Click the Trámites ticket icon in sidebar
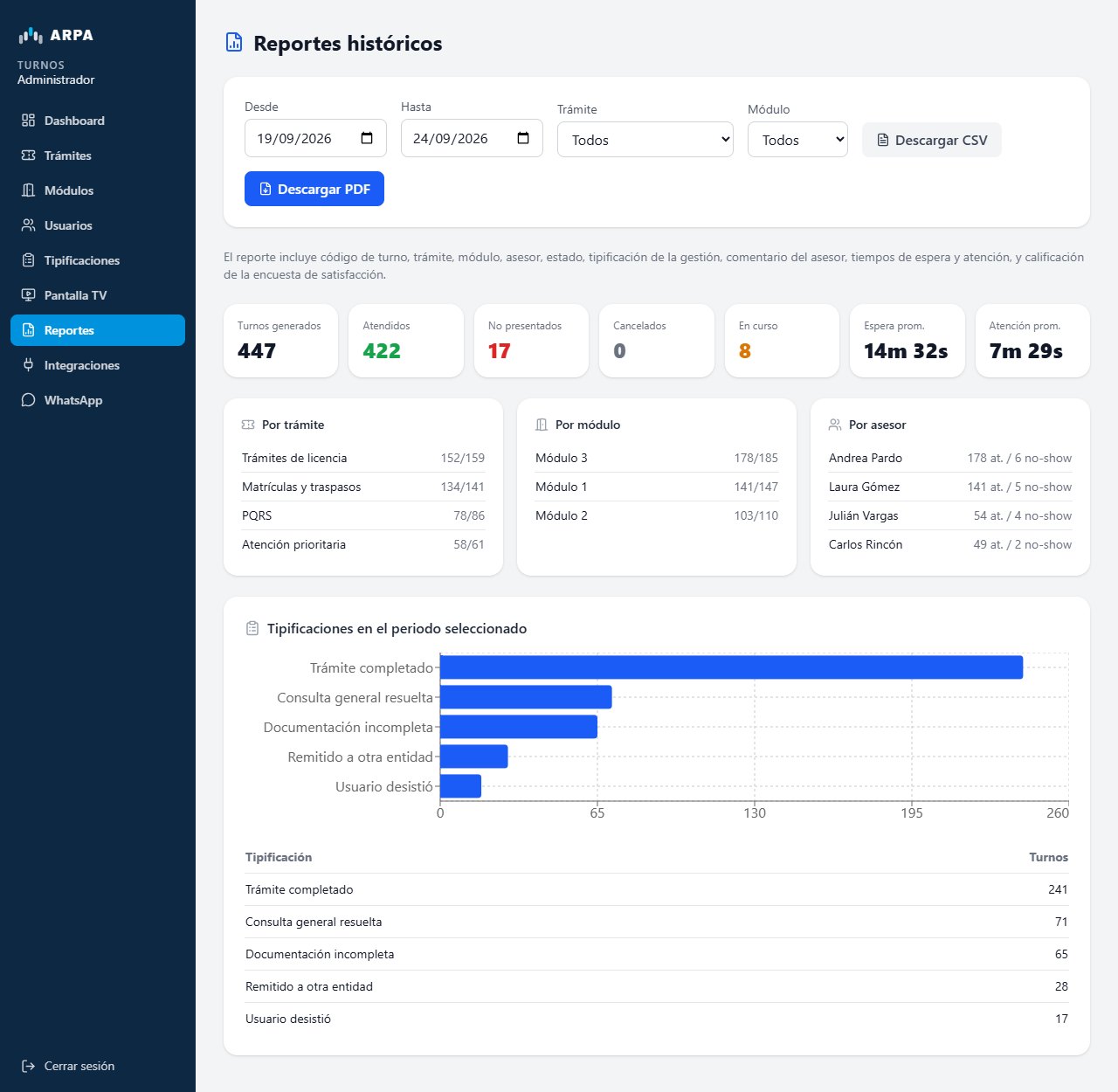This screenshot has height=1092, width=1118. [x=28, y=156]
